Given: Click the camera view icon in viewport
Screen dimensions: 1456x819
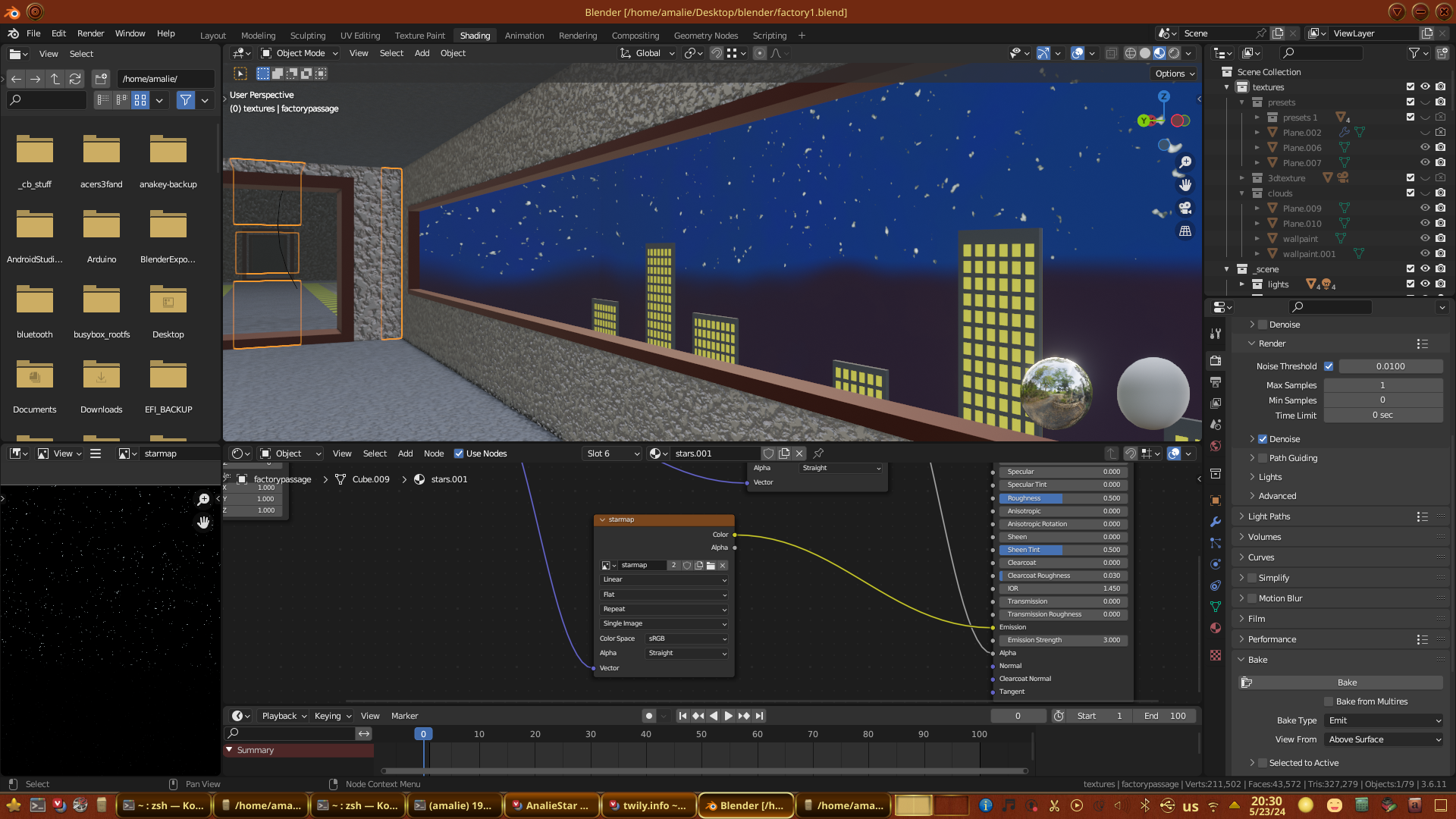Looking at the screenshot, I should (x=1185, y=208).
